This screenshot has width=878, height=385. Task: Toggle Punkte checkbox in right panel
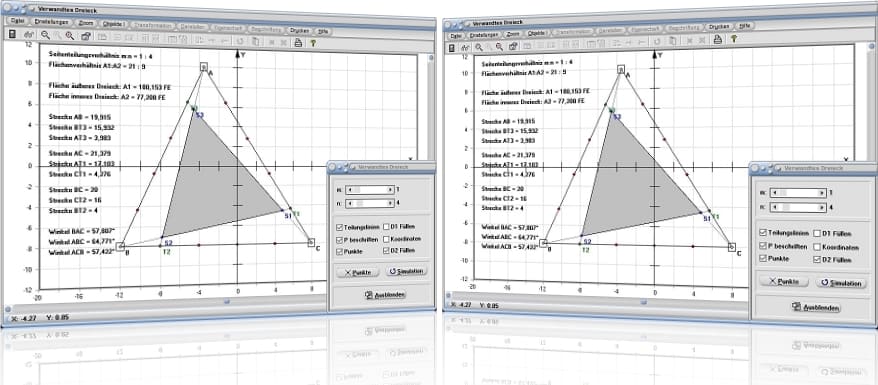pos(763,259)
